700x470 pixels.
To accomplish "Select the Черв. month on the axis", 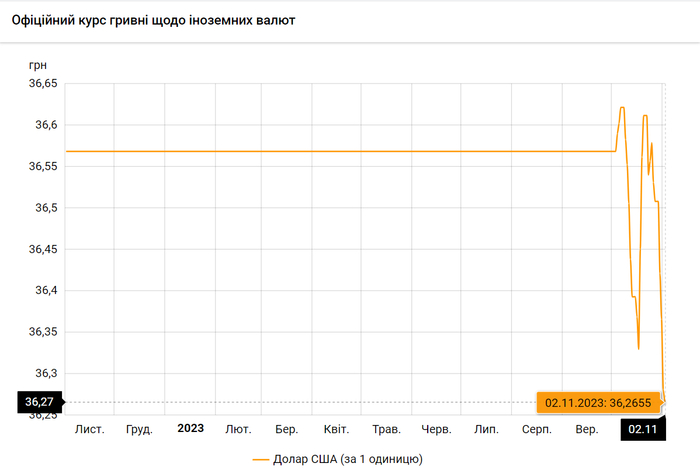I will [x=437, y=429].
